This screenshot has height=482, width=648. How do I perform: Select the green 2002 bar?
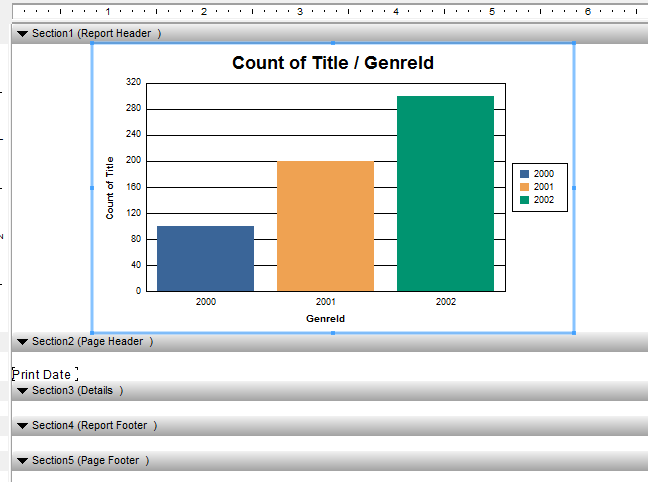[446, 193]
